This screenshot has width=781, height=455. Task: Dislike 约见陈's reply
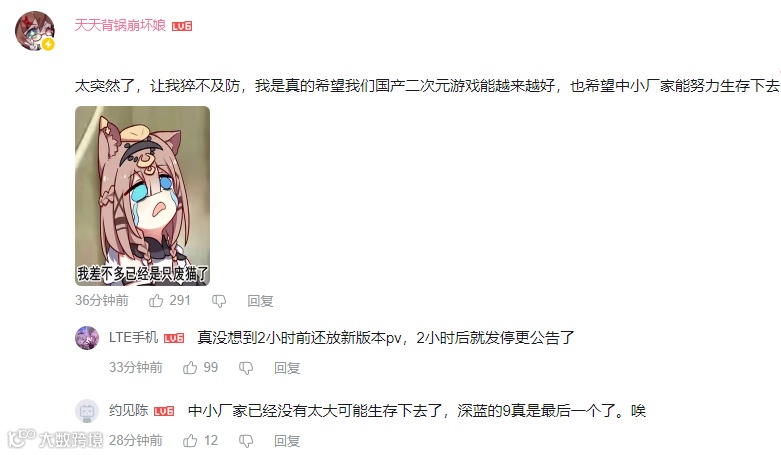246,441
